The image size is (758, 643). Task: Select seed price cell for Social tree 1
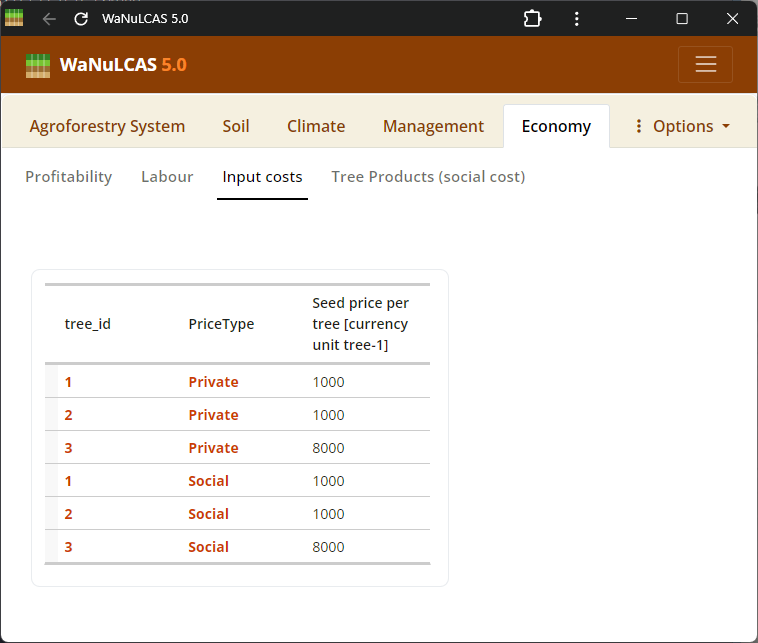[329, 481]
